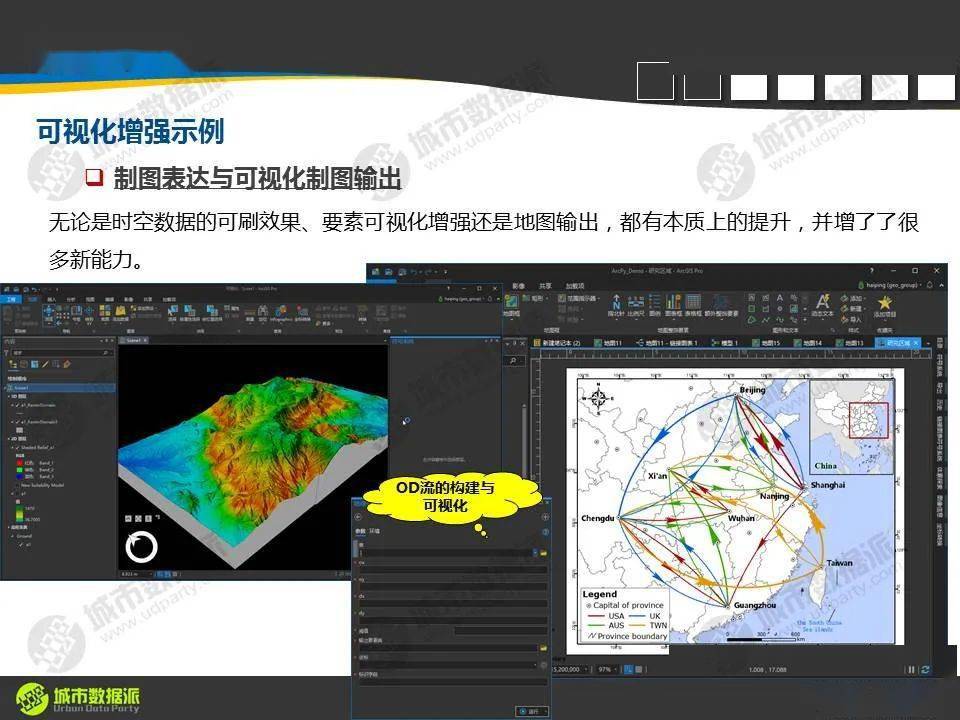The width and height of the screenshot is (960, 720).
Task: Click the browse folder icon for output feature class
Action: click(543, 648)
